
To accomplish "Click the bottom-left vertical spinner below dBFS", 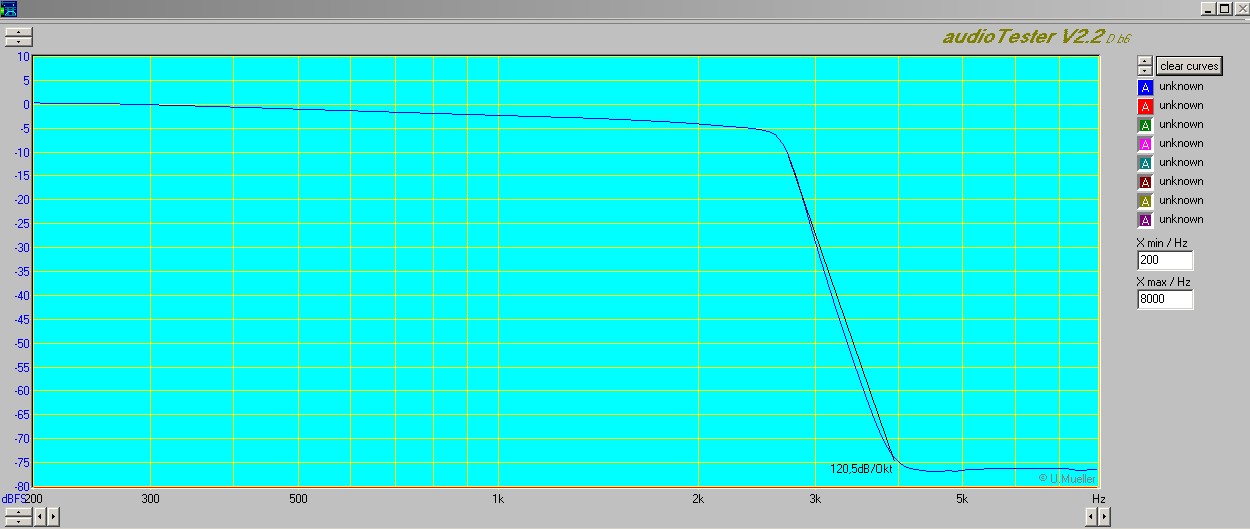I will [x=18, y=517].
